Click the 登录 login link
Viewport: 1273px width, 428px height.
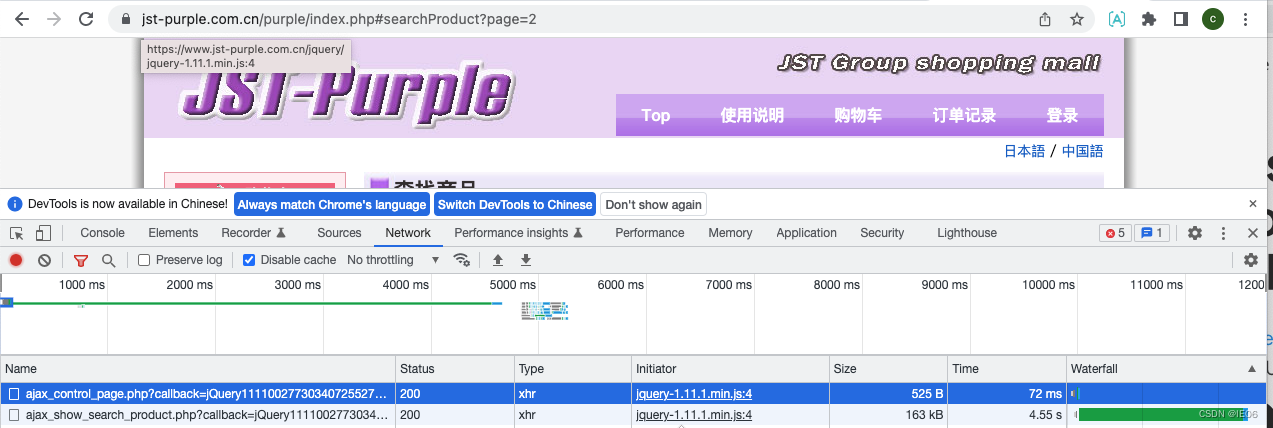[x=1062, y=115]
